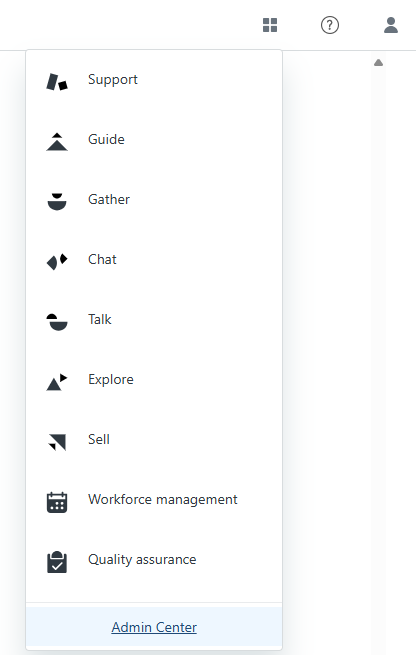Click the Gather product icon
The image size is (416, 655).
[57, 202]
